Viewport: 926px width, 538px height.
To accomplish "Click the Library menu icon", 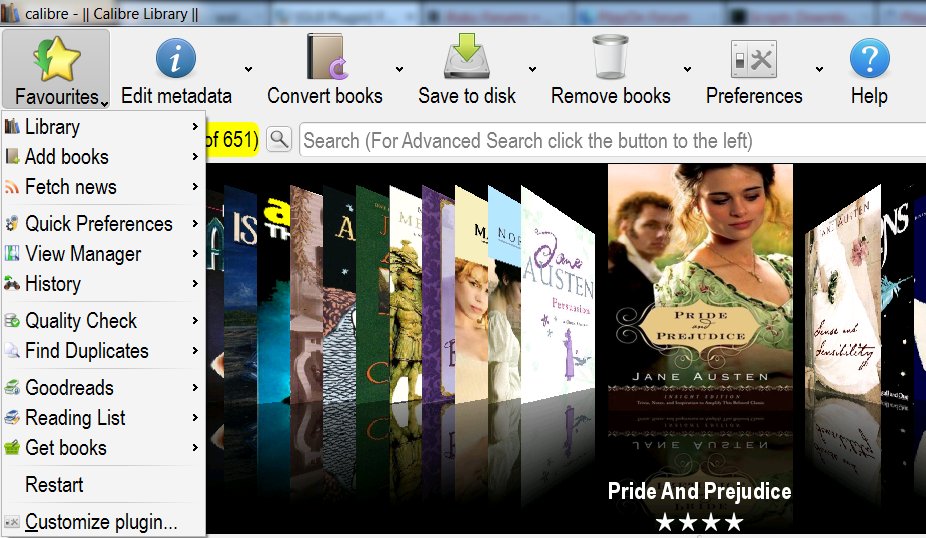I will coord(12,126).
